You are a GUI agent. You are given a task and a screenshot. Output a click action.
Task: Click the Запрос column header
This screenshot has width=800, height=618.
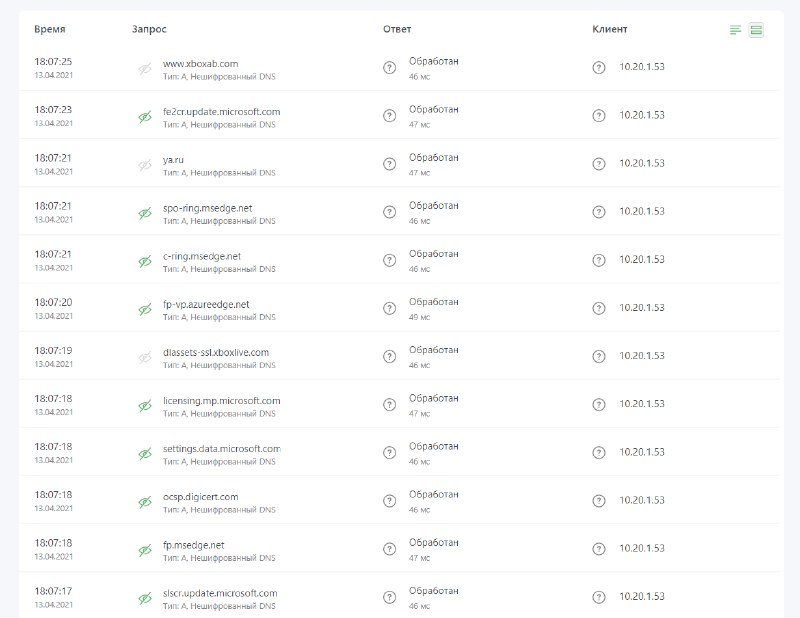point(149,30)
